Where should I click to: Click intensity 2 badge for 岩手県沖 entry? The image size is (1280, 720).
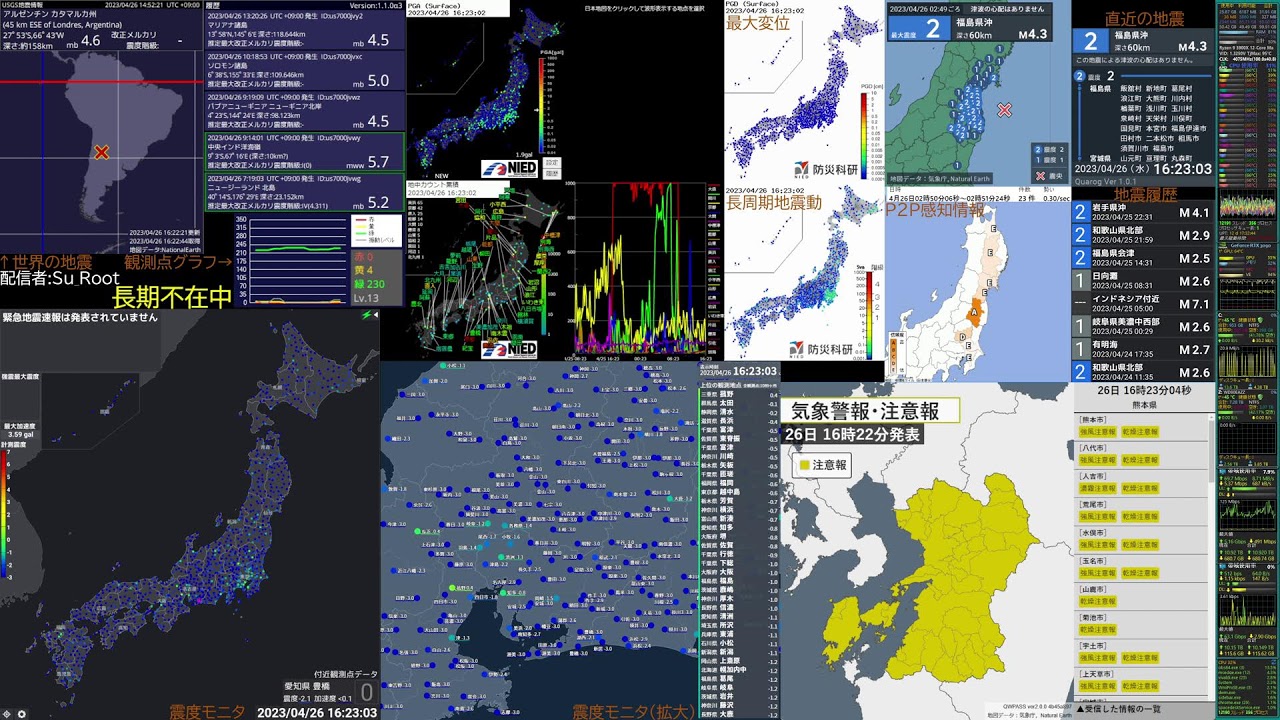pyautogui.click(x=1080, y=212)
